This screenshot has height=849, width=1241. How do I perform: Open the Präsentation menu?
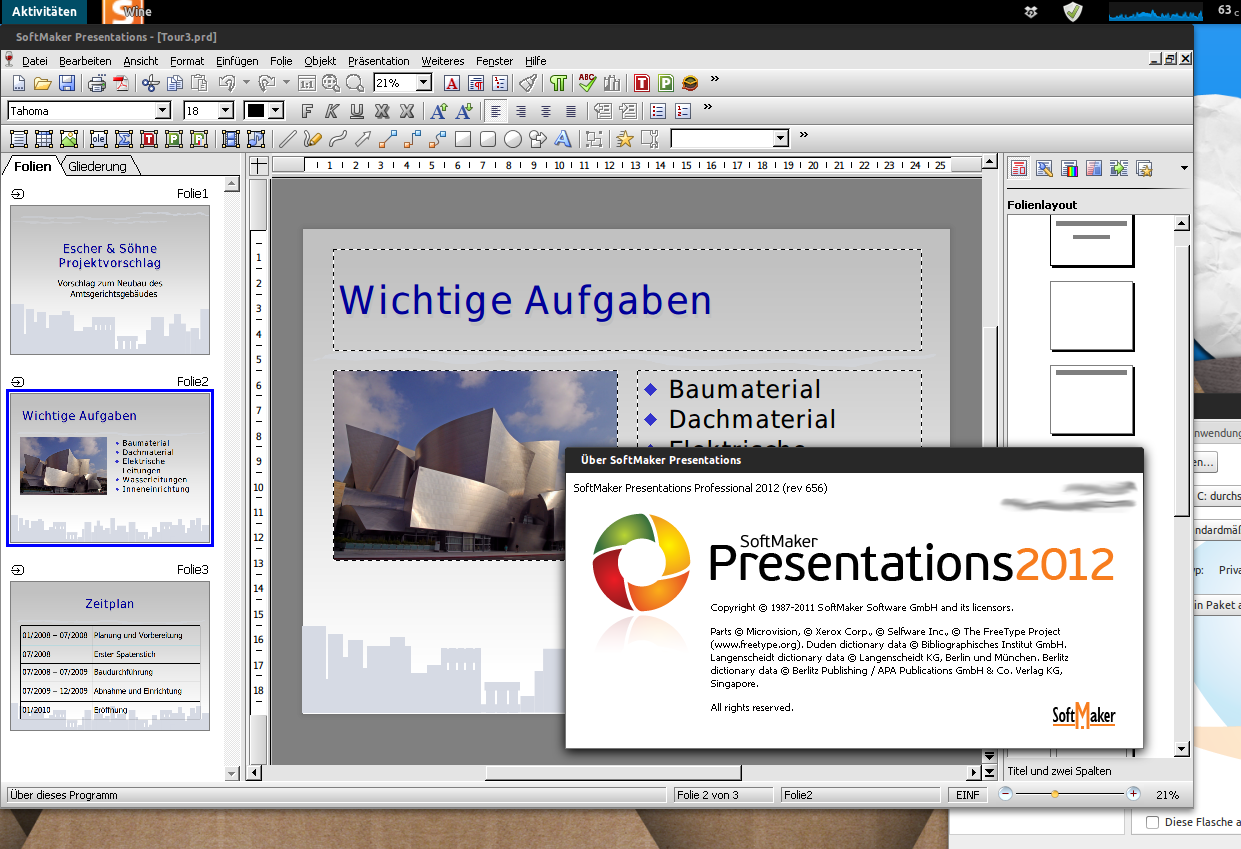379,61
